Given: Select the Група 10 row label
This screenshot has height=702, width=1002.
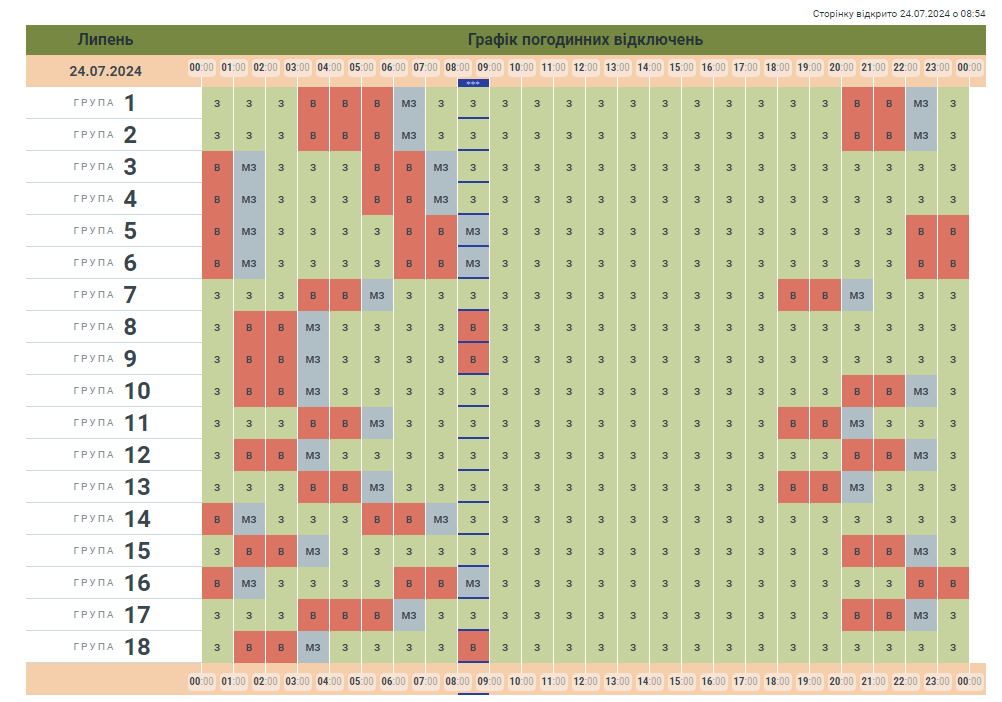Looking at the screenshot, I should click(x=111, y=391).
